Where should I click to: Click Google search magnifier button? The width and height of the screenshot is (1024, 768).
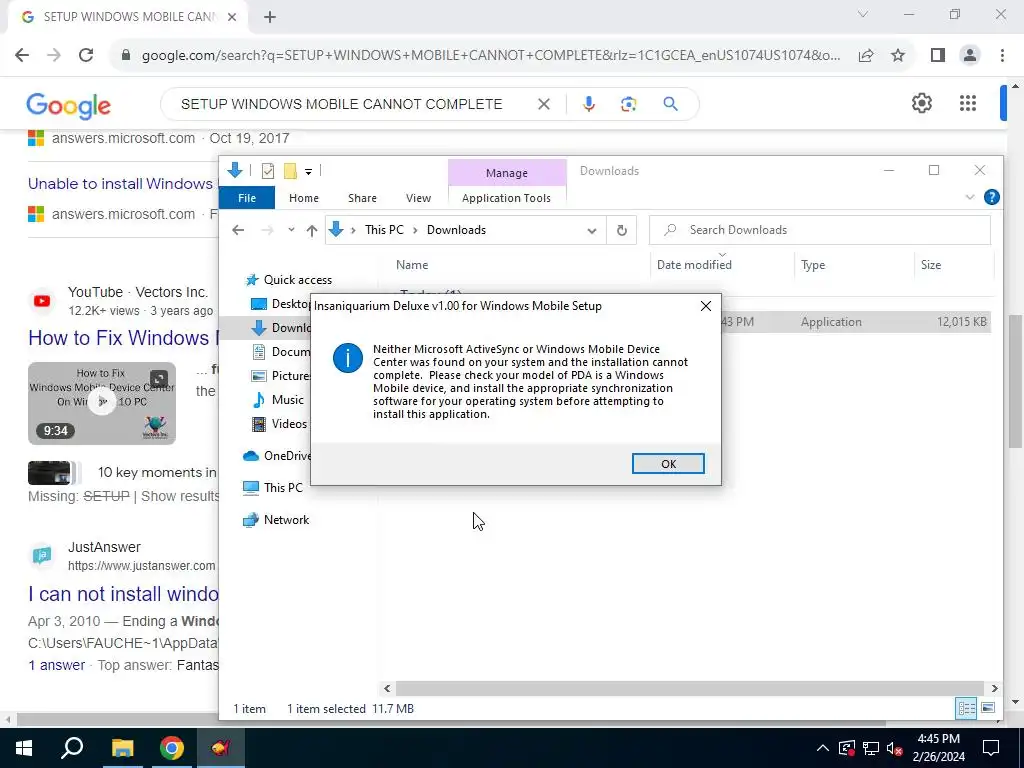pos(671,104)
